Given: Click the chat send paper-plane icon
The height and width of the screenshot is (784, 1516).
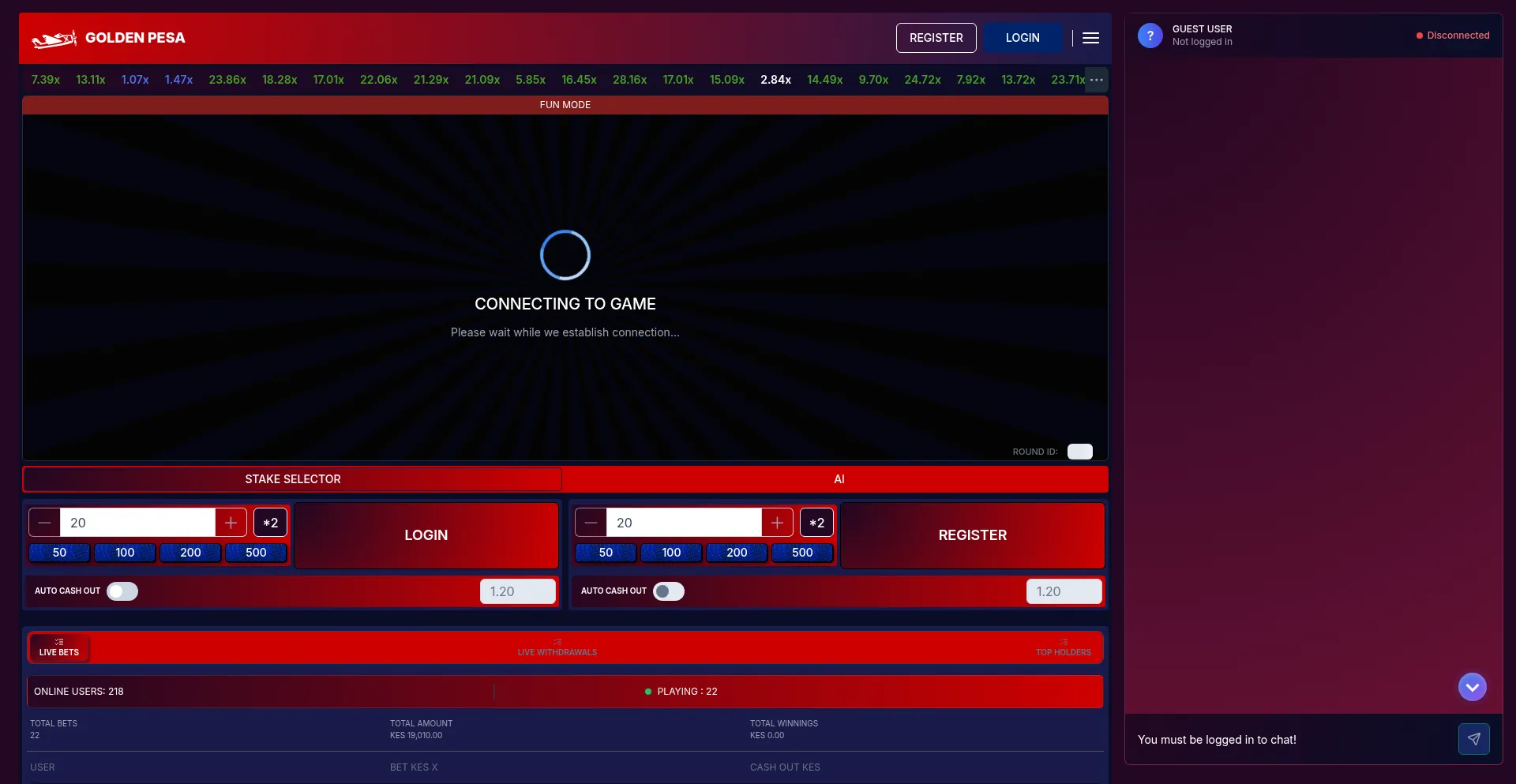Looking at the screenshot, I should tap(1473, 739).
